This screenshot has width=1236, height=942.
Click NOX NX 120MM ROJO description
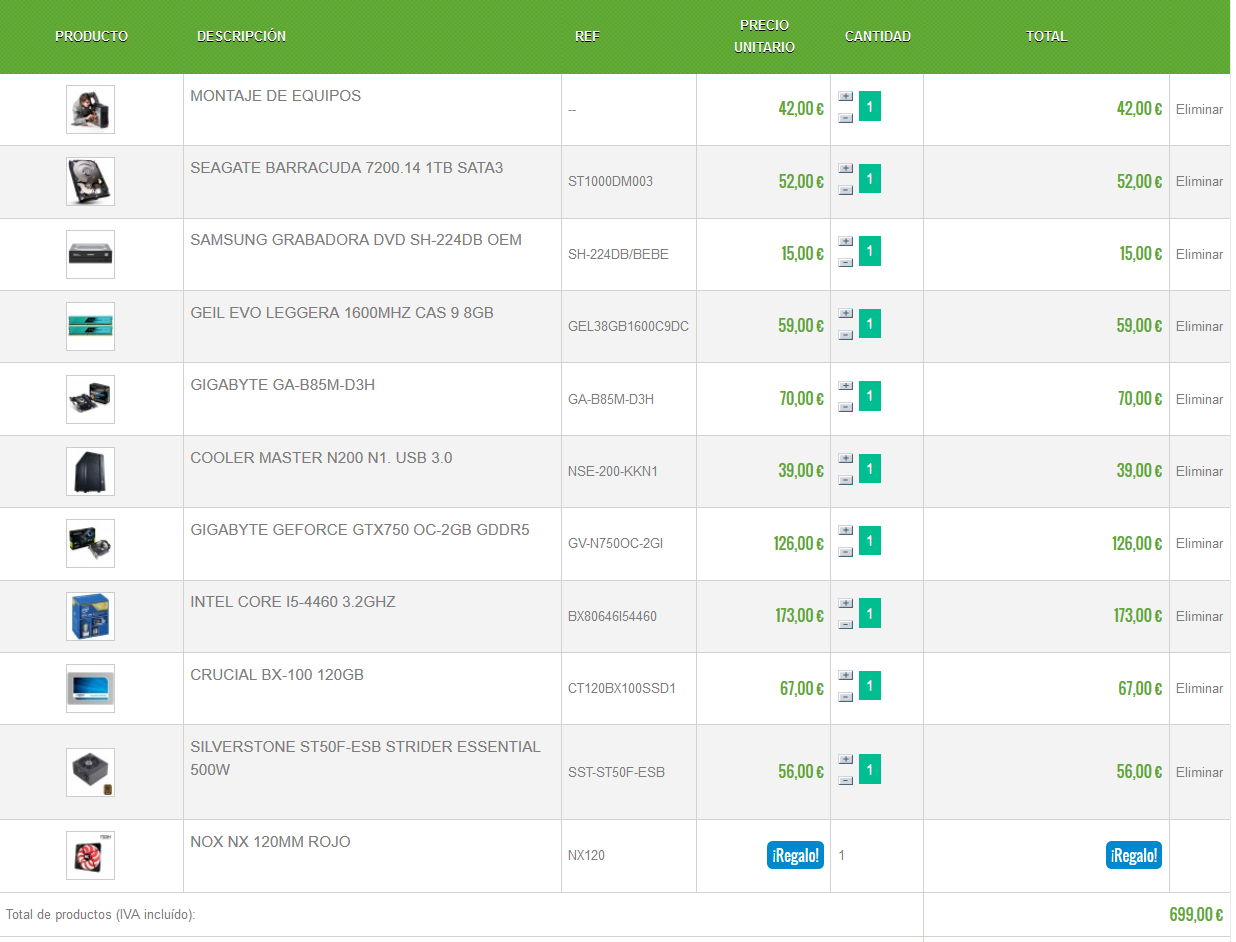click(270, 842)
